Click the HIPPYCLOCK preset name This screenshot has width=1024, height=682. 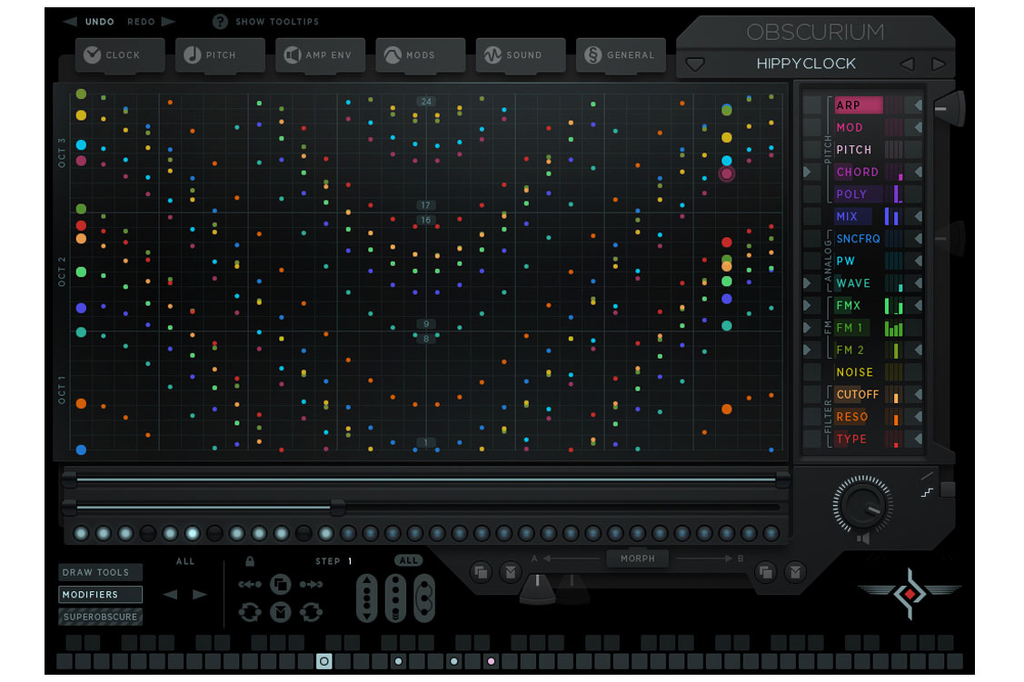coord(806,63)
